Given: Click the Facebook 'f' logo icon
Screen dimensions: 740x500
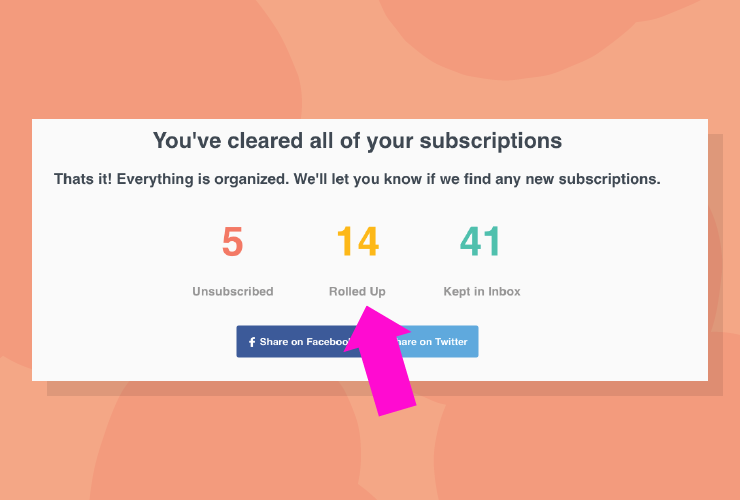Looking at the screenshot, I should point(252,342).
